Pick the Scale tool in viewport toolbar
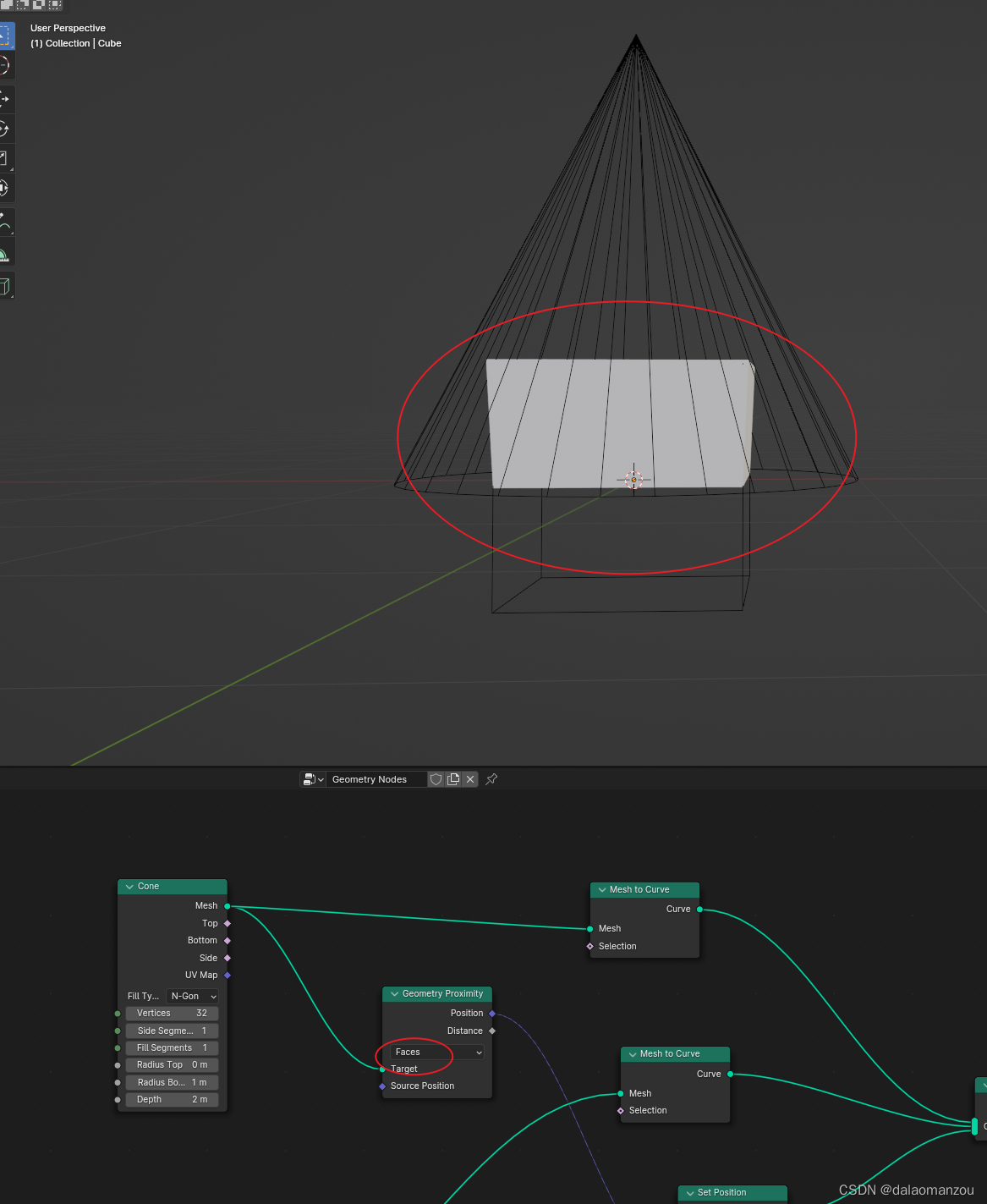Screen dimensions: 987x1204 click(4, 158)
